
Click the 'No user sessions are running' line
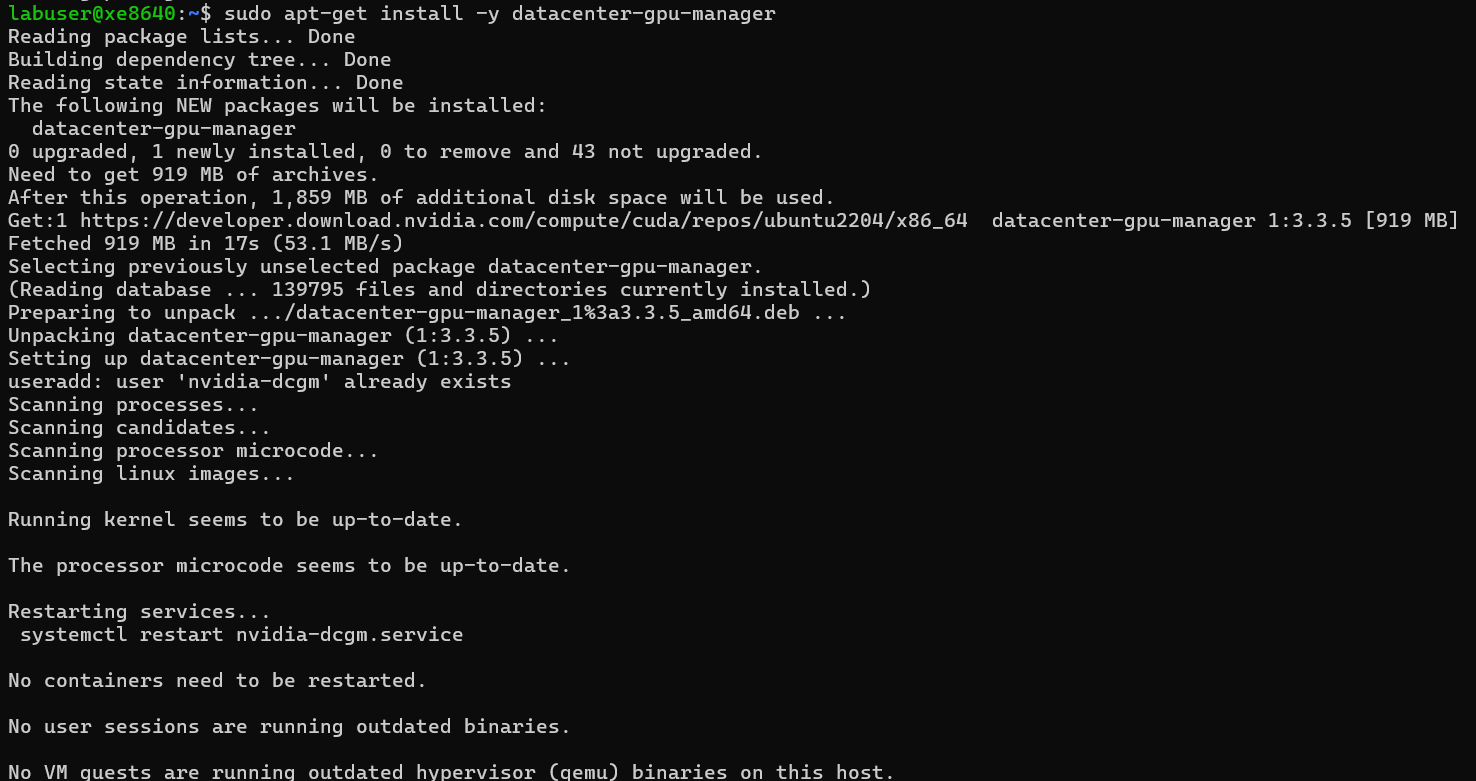[289, 727]
